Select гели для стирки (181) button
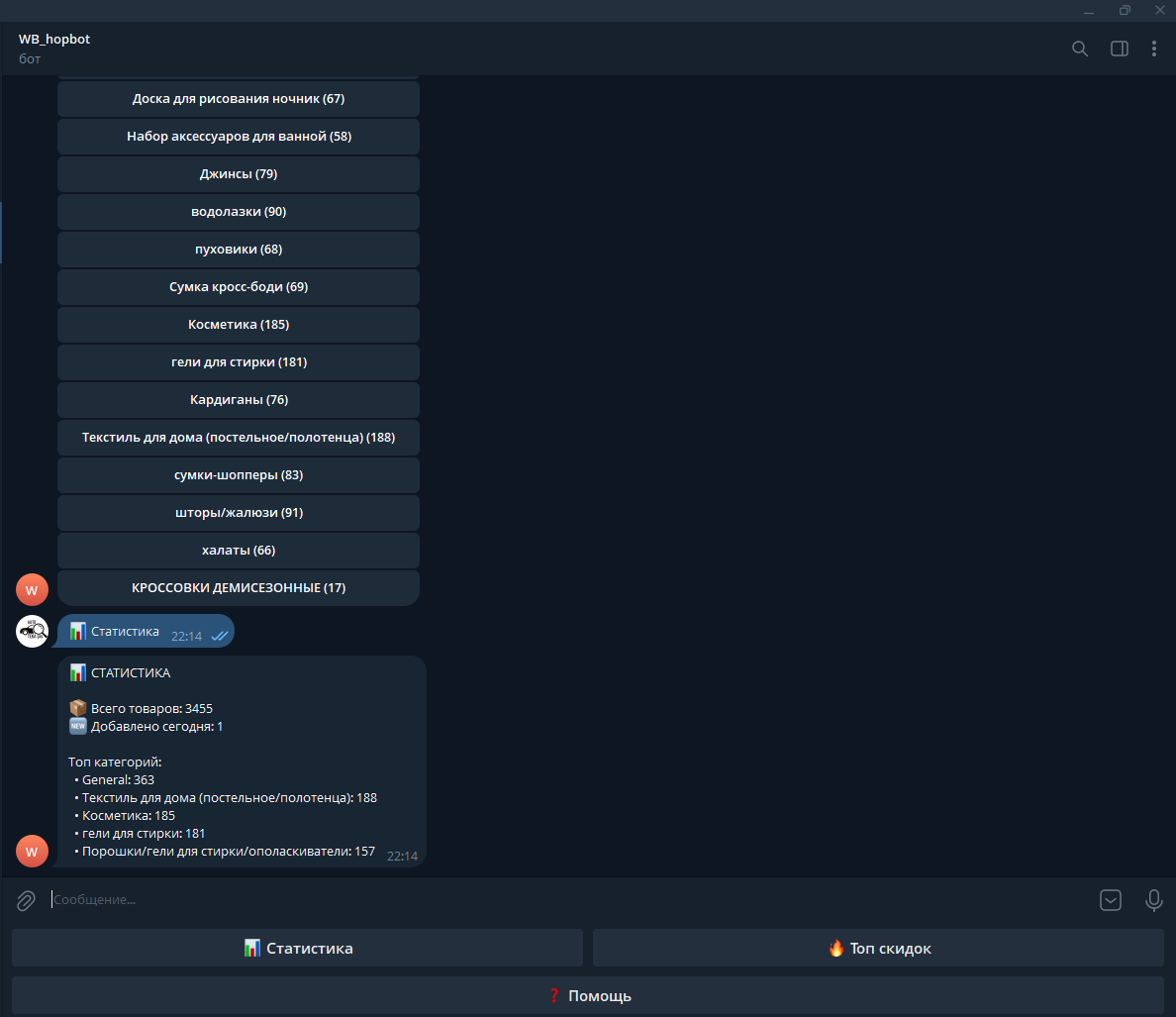The width and height of the screenshot is (1176, 1017). pyautogui.click(x=239, y=361)
